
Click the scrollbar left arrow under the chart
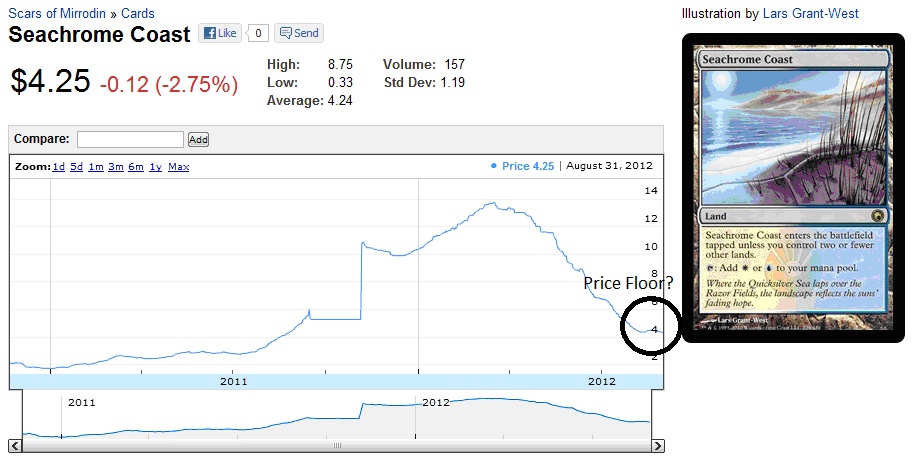click(15, 446)
